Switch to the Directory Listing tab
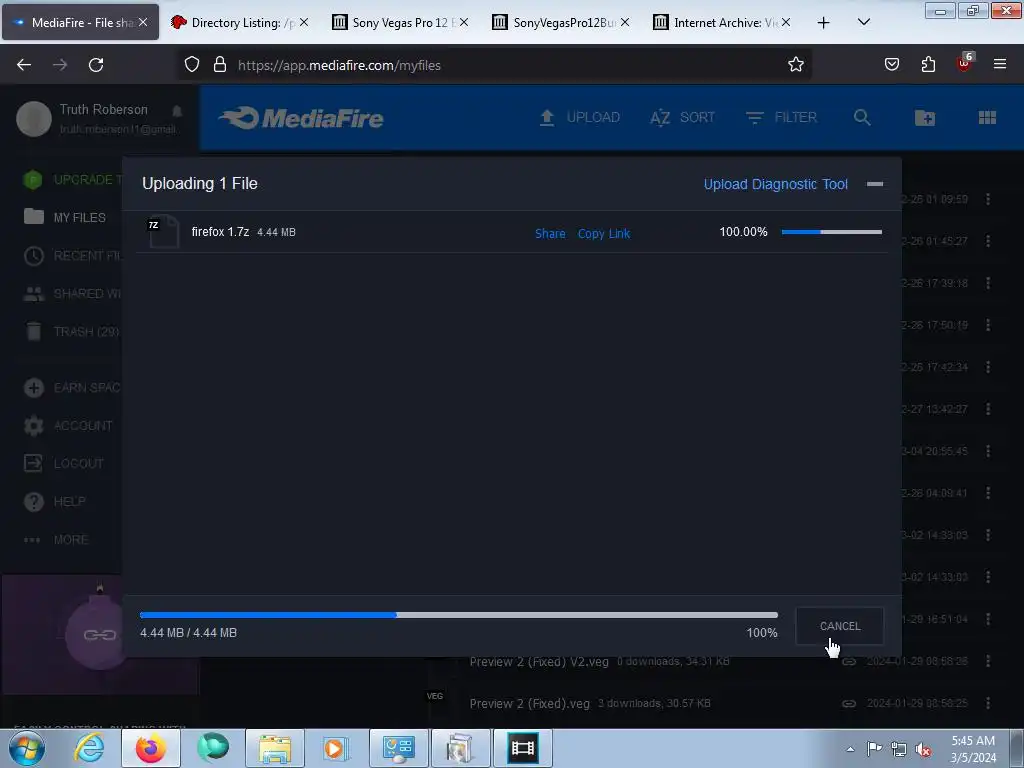This screenshot has width=1024, height=768. pyautogui.click(x=239, y=22)
